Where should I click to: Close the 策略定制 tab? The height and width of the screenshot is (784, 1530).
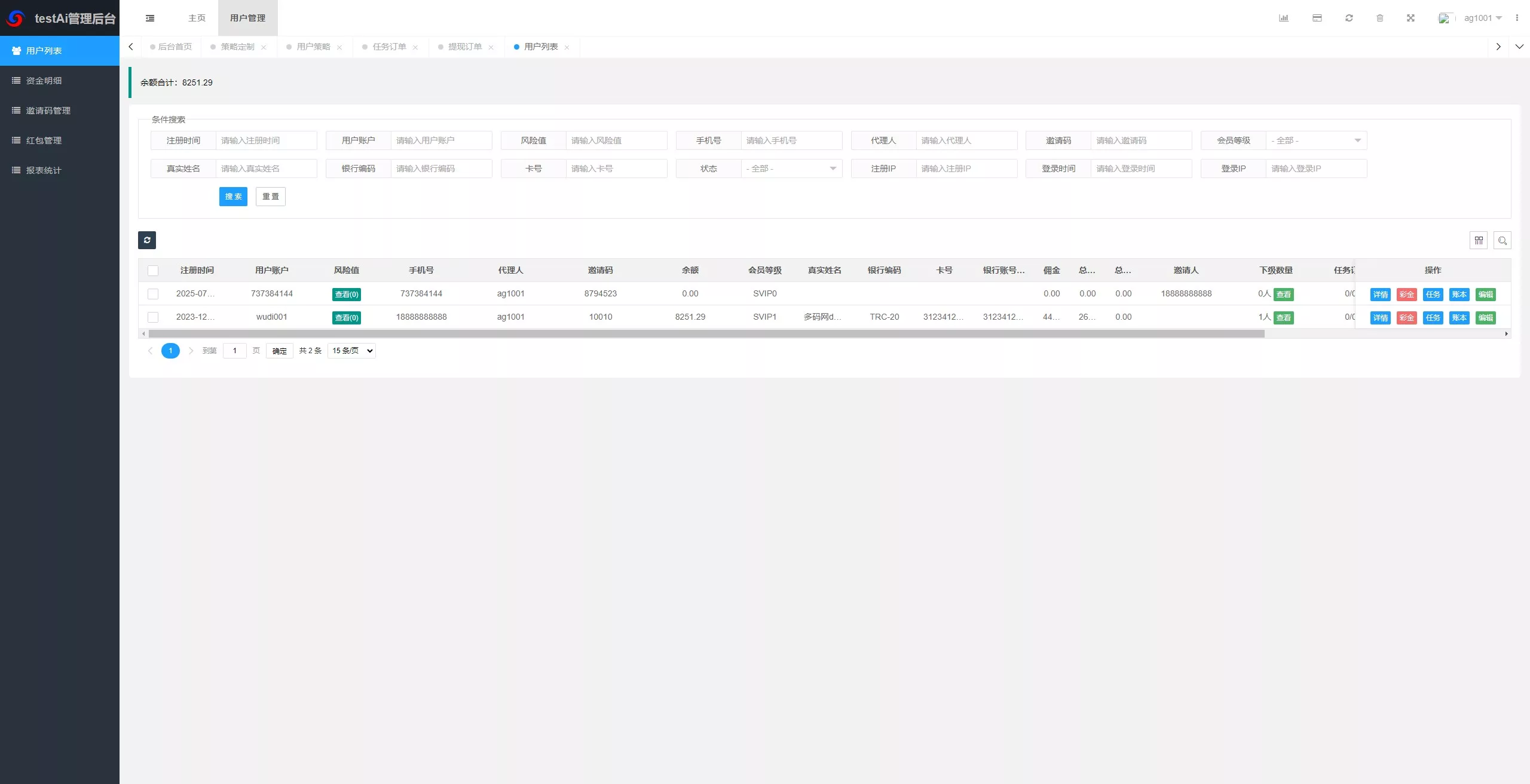click(264, 47)
